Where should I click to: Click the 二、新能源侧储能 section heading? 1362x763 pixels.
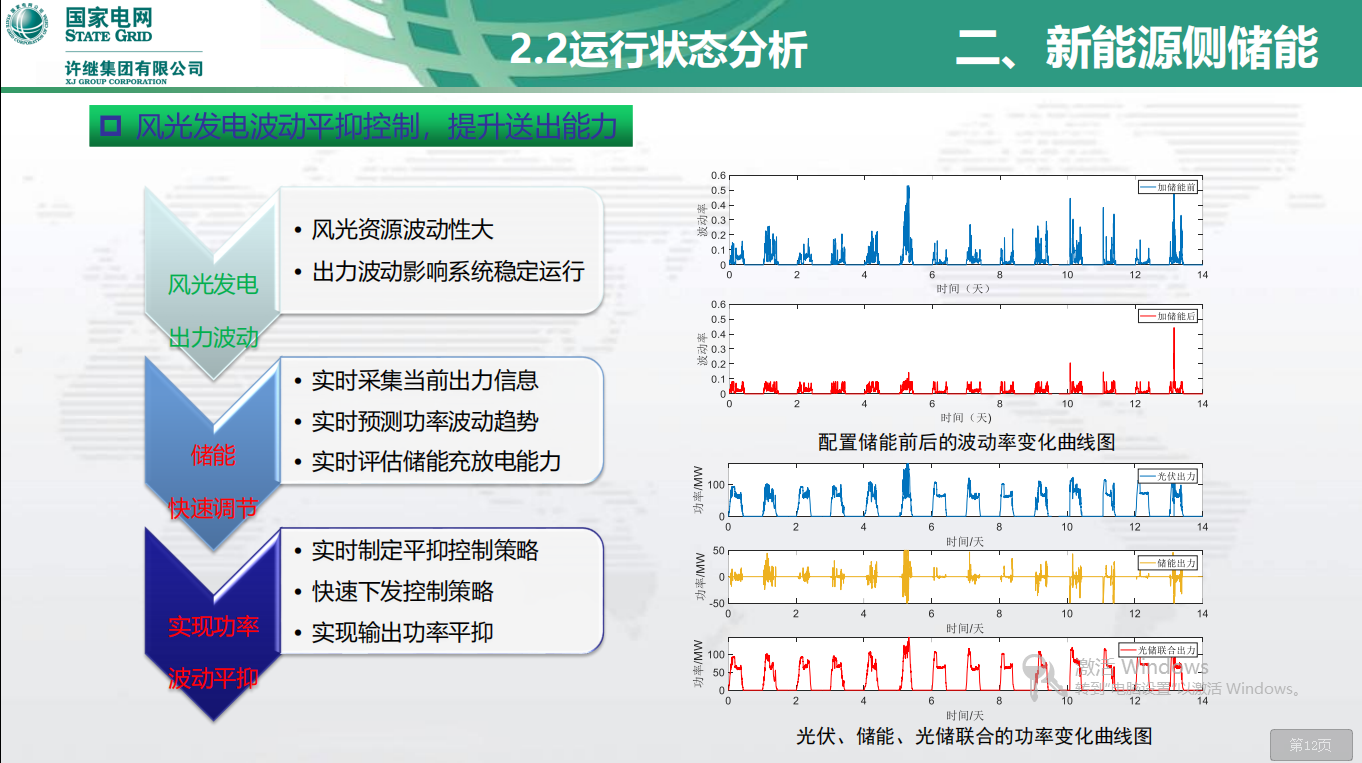pyautogui.click(x=1136, y=49)
